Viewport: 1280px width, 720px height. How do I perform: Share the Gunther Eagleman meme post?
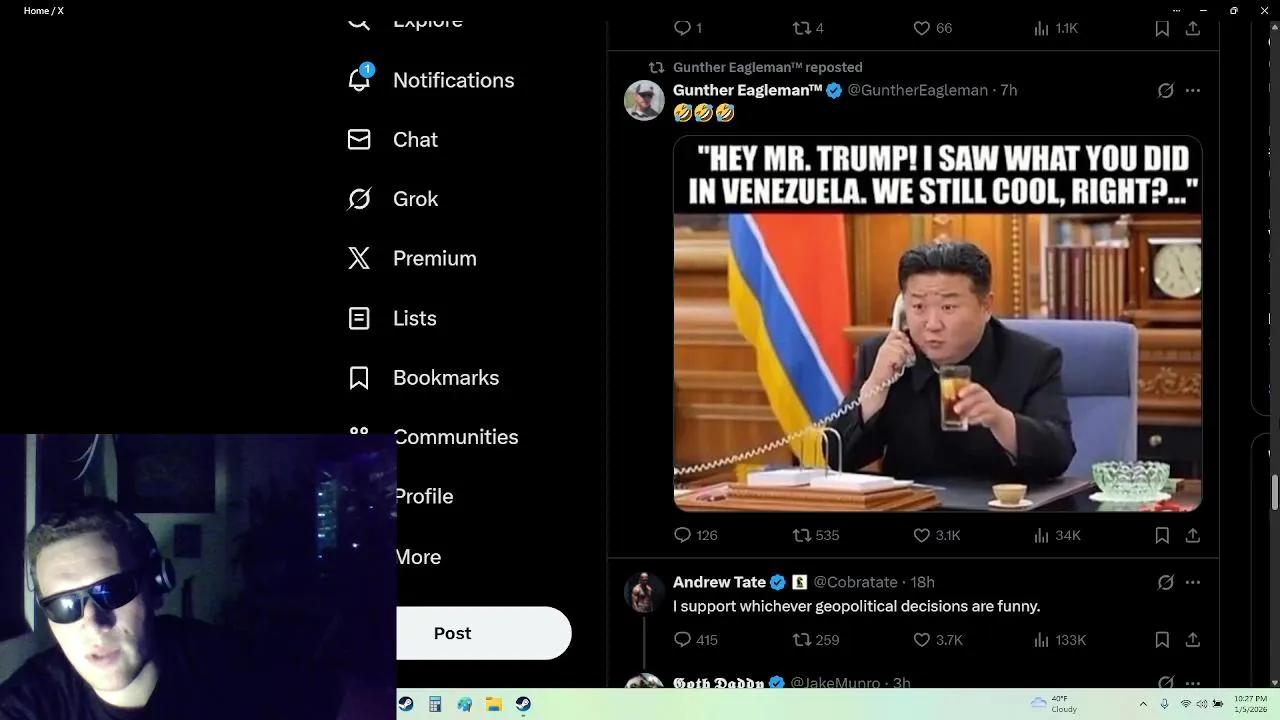tap(1192, 535)
